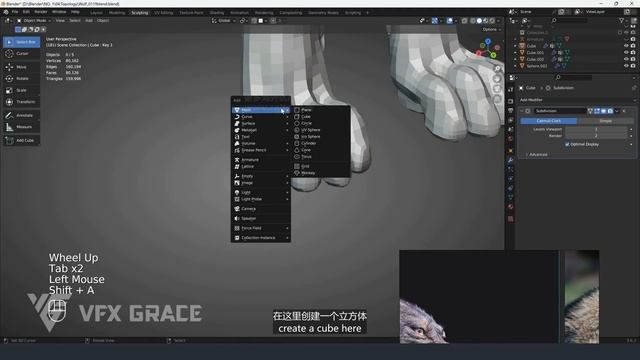Adjust the Render levels field
This screenshot has width=640, height=360.
coord(596,136)
